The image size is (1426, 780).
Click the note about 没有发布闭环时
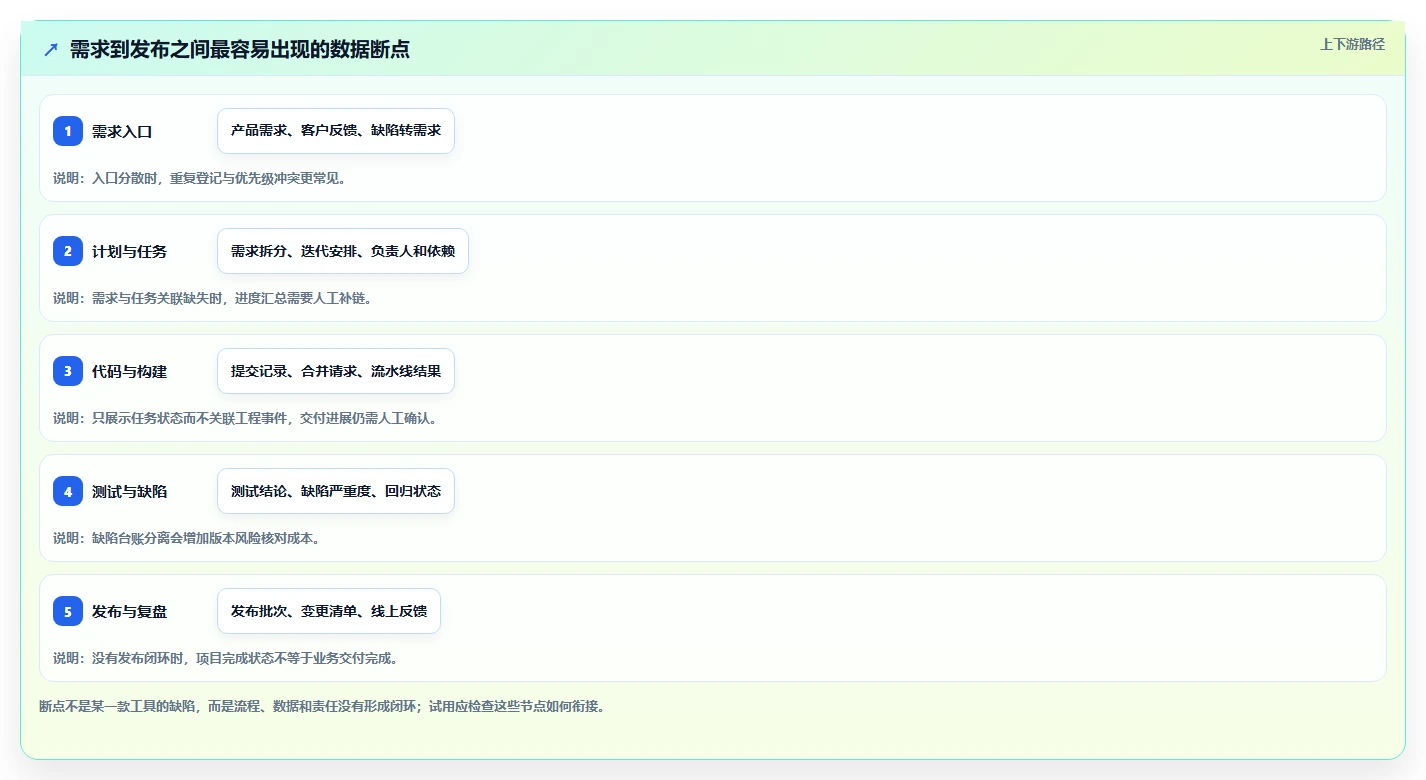pos(226,658)
